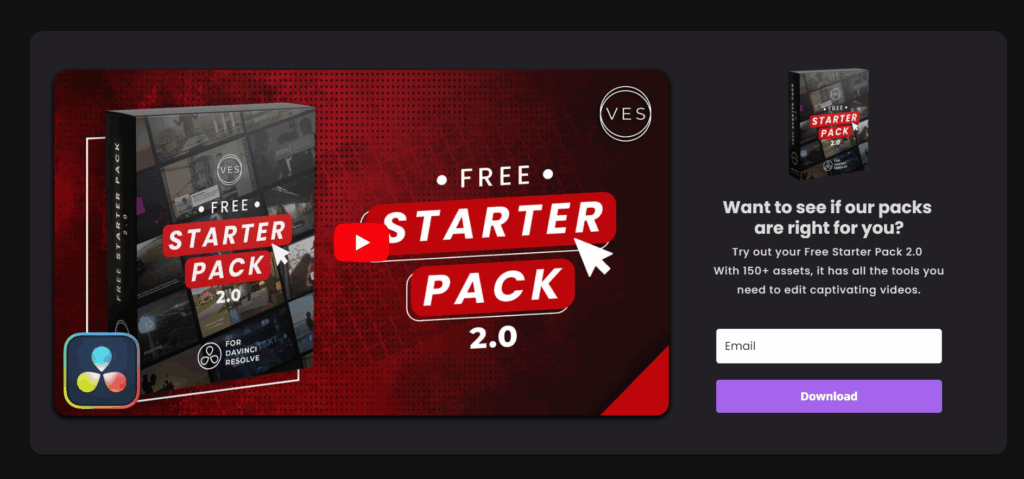Click the DaVinci Resolve app icon
This screenshot has height=479, width=1024.
tap(102, 370)
